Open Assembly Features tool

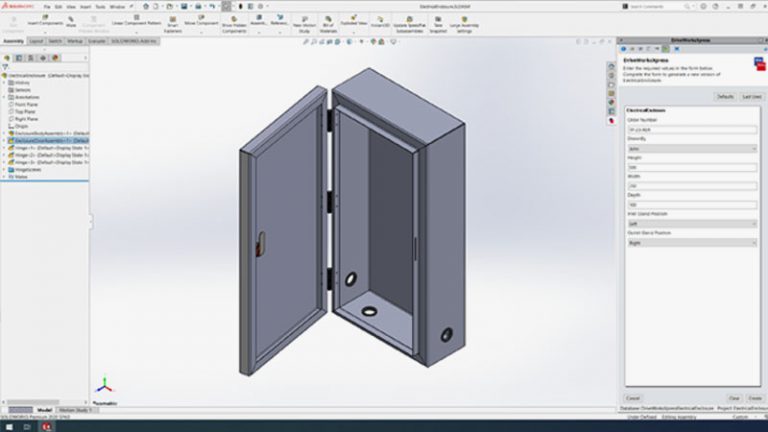pos(259,21)
